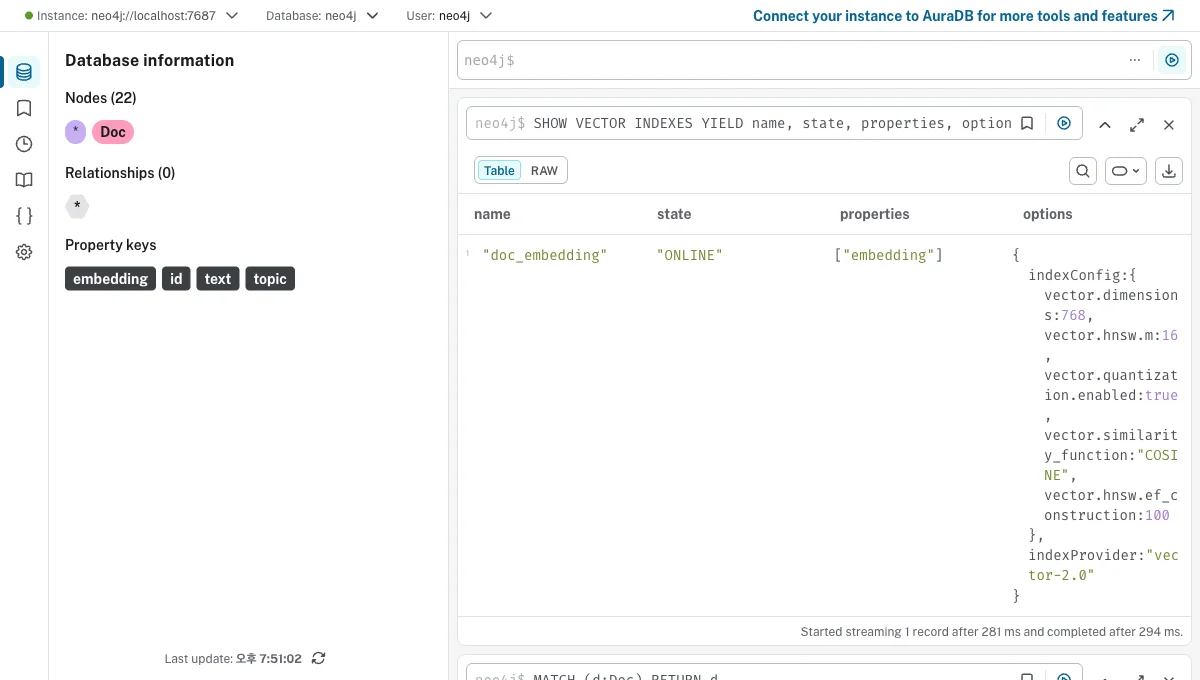Search within the result table

(1083, 171)
